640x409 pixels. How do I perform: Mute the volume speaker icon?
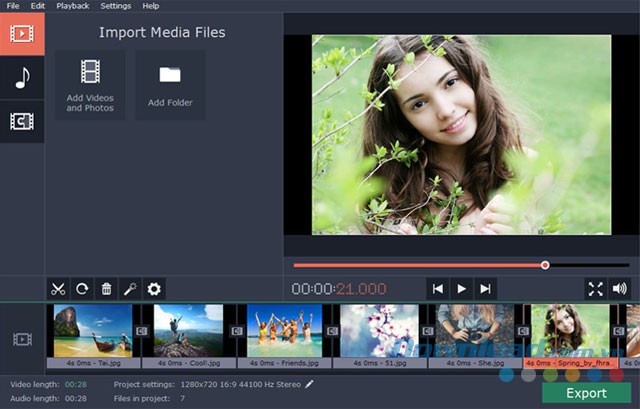(x=620, y=289)
